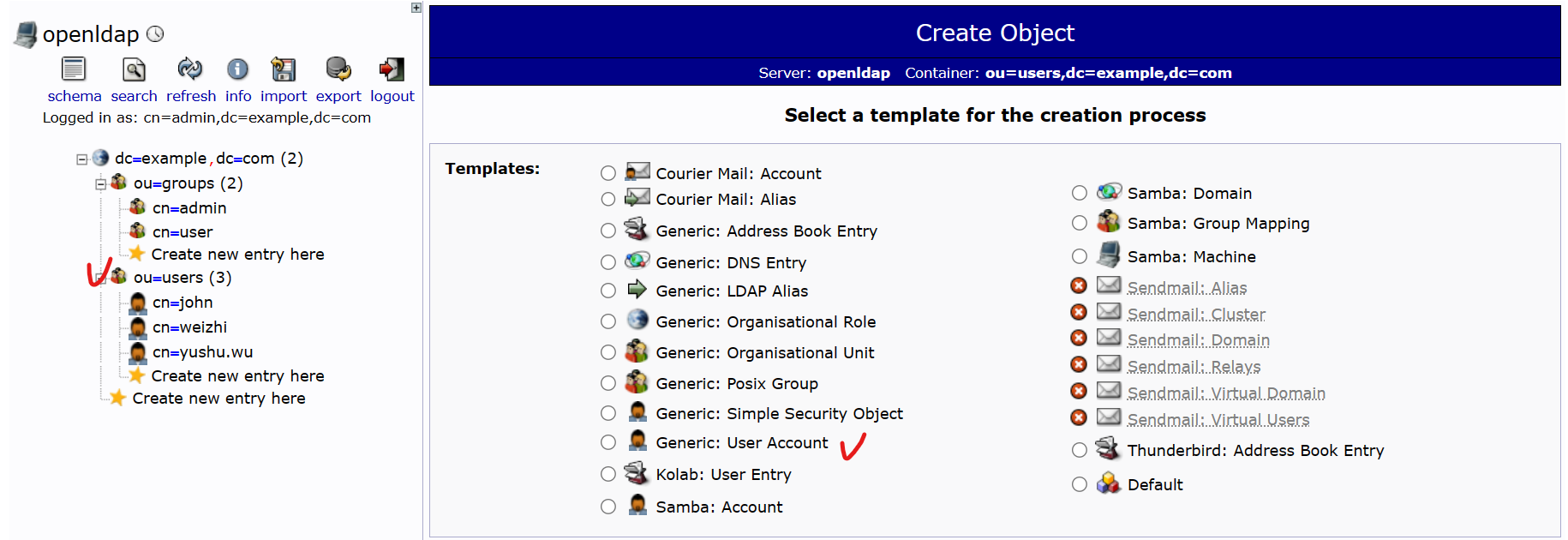
Task: Toggle the left panel expand button
Action: pos(416,8)
